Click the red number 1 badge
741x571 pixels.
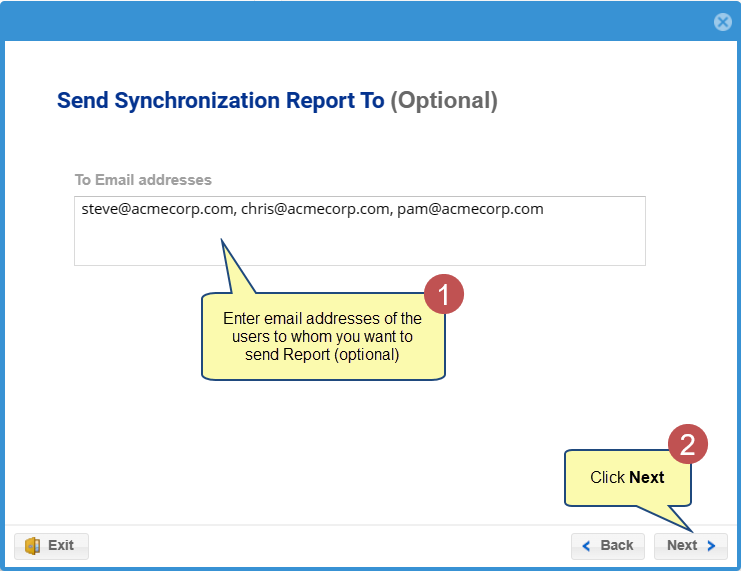[x=444, y=294]
